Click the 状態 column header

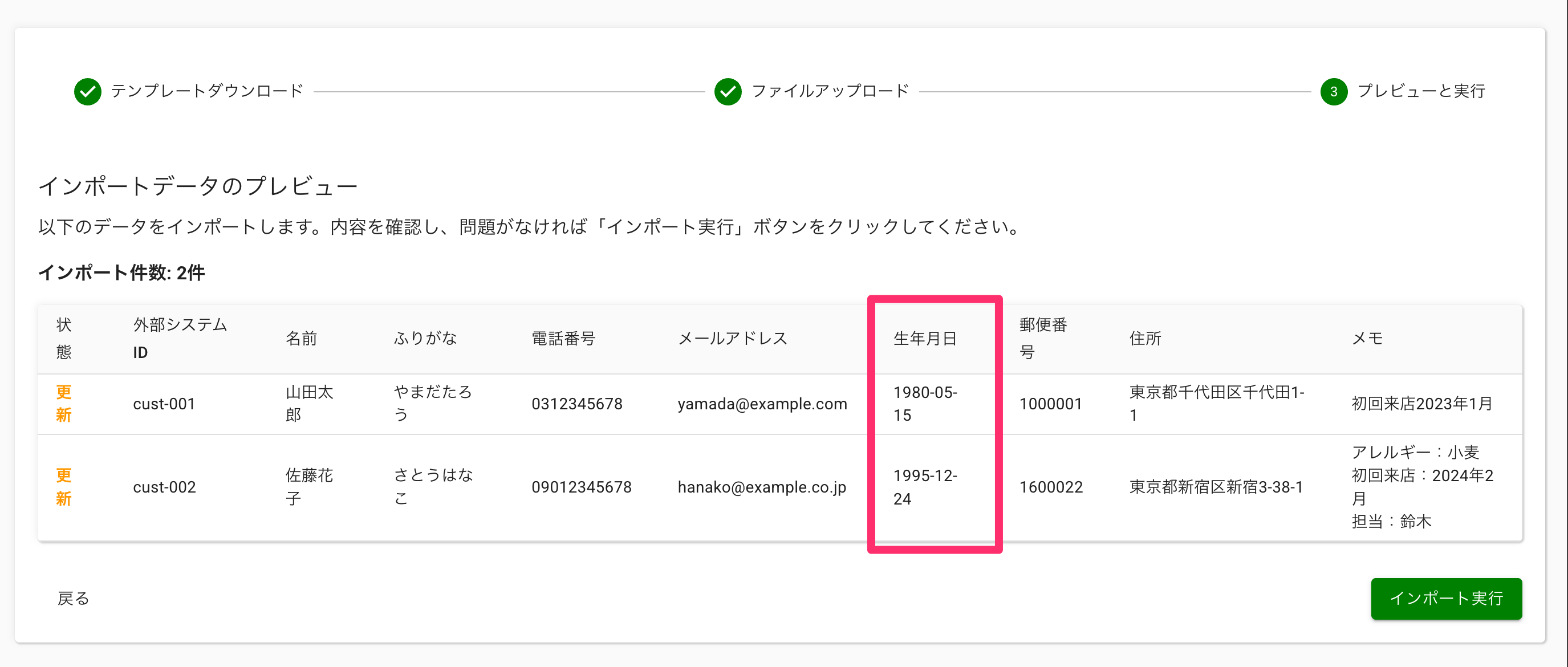64,339
